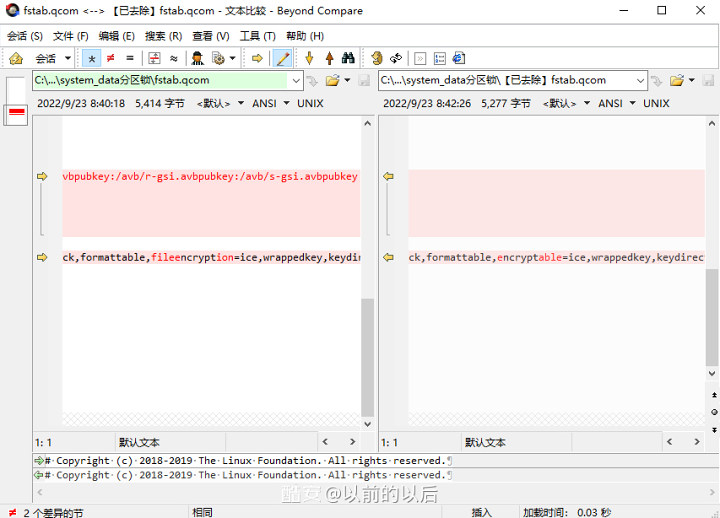720x518 pixels.
Task: Click copy-left arrow beside encryptable line
Action: [x=388, y=257]
